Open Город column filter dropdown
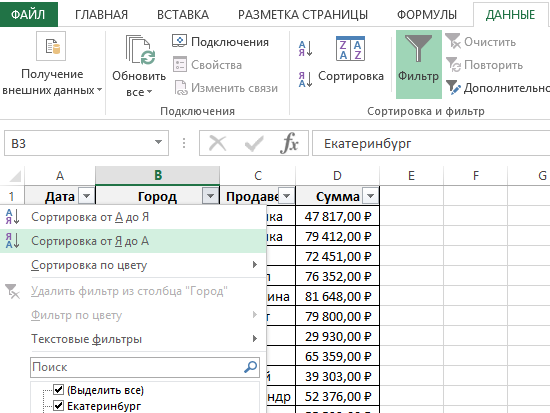The image size is (550, 413). [210, 196]
